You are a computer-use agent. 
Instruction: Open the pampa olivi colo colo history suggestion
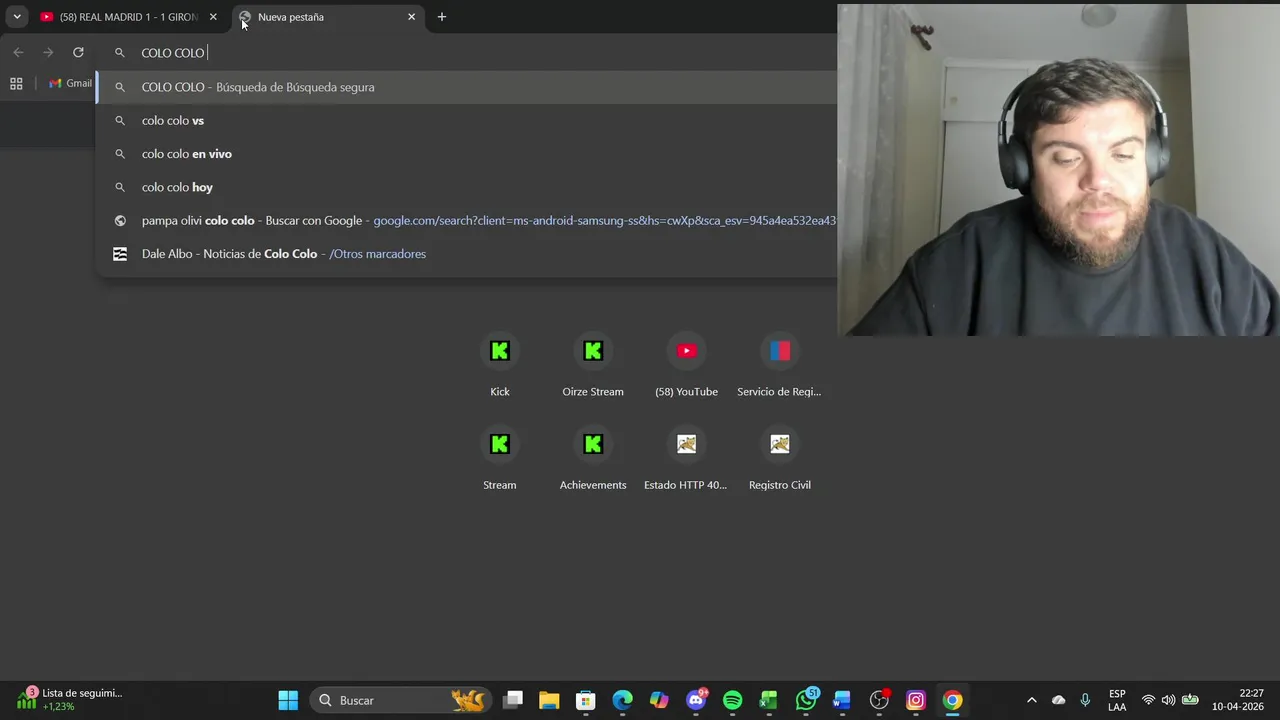tap(466, 220)
